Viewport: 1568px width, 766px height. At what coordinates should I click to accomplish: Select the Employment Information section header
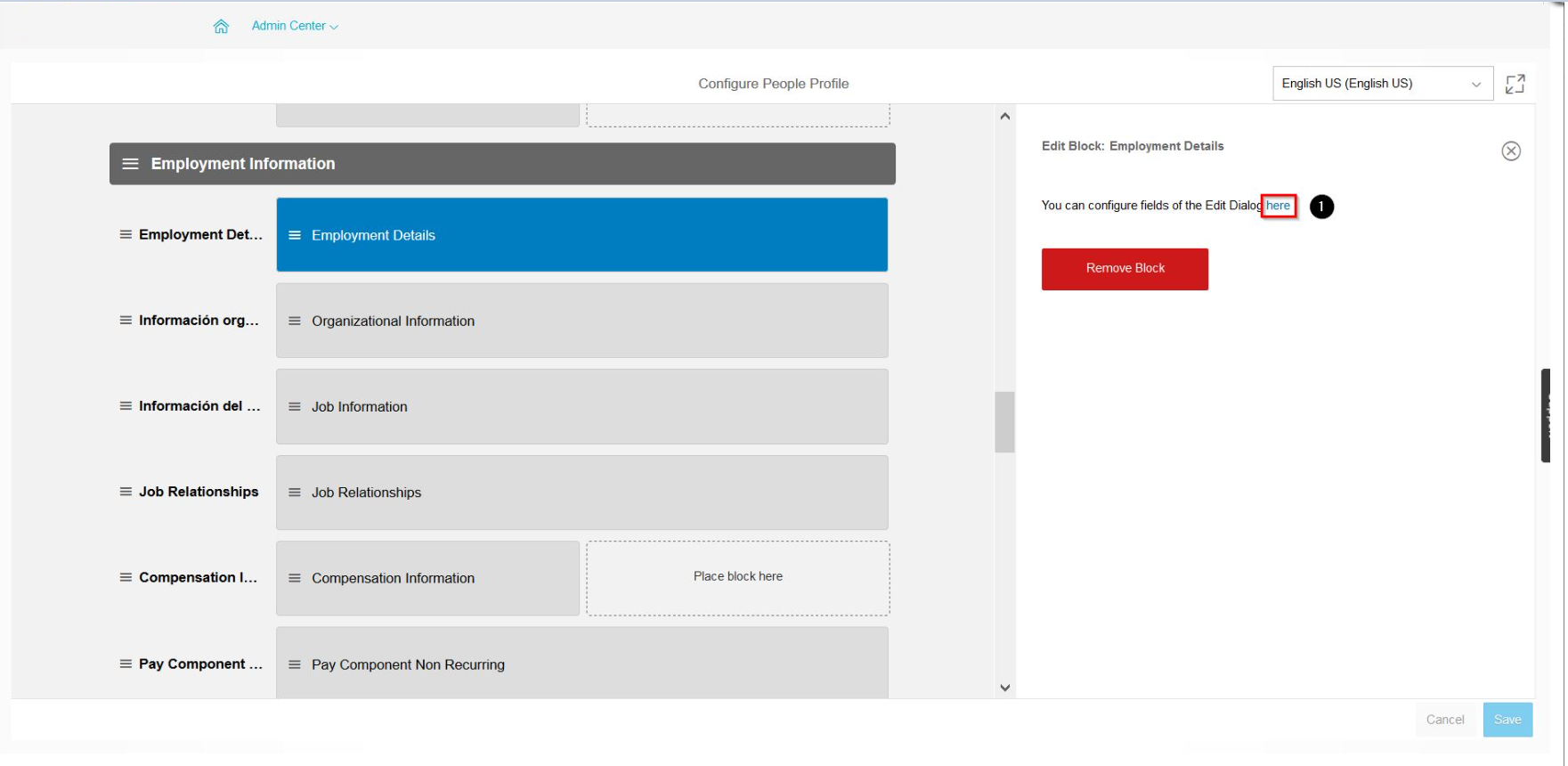[x=502, y=164]
